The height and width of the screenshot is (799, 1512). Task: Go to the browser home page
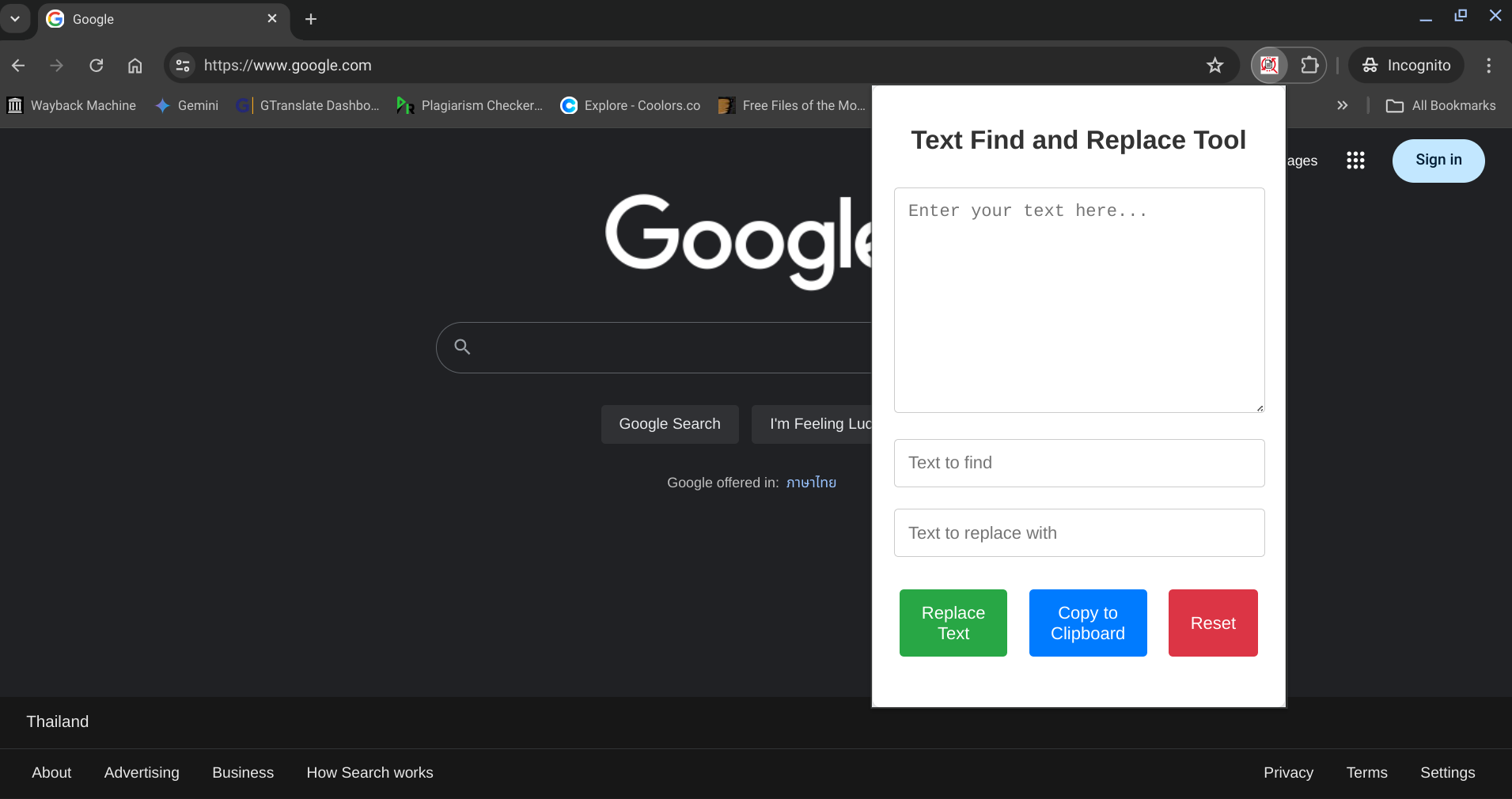click(135, 66)
